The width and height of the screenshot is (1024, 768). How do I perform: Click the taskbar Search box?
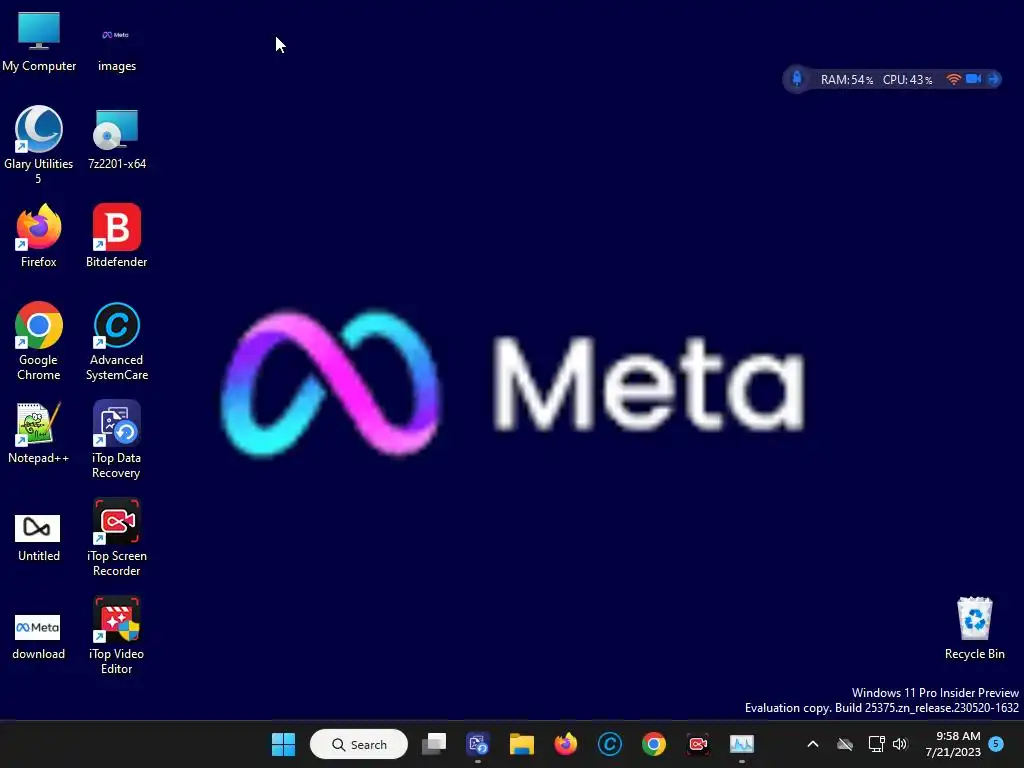coord(359,744)
